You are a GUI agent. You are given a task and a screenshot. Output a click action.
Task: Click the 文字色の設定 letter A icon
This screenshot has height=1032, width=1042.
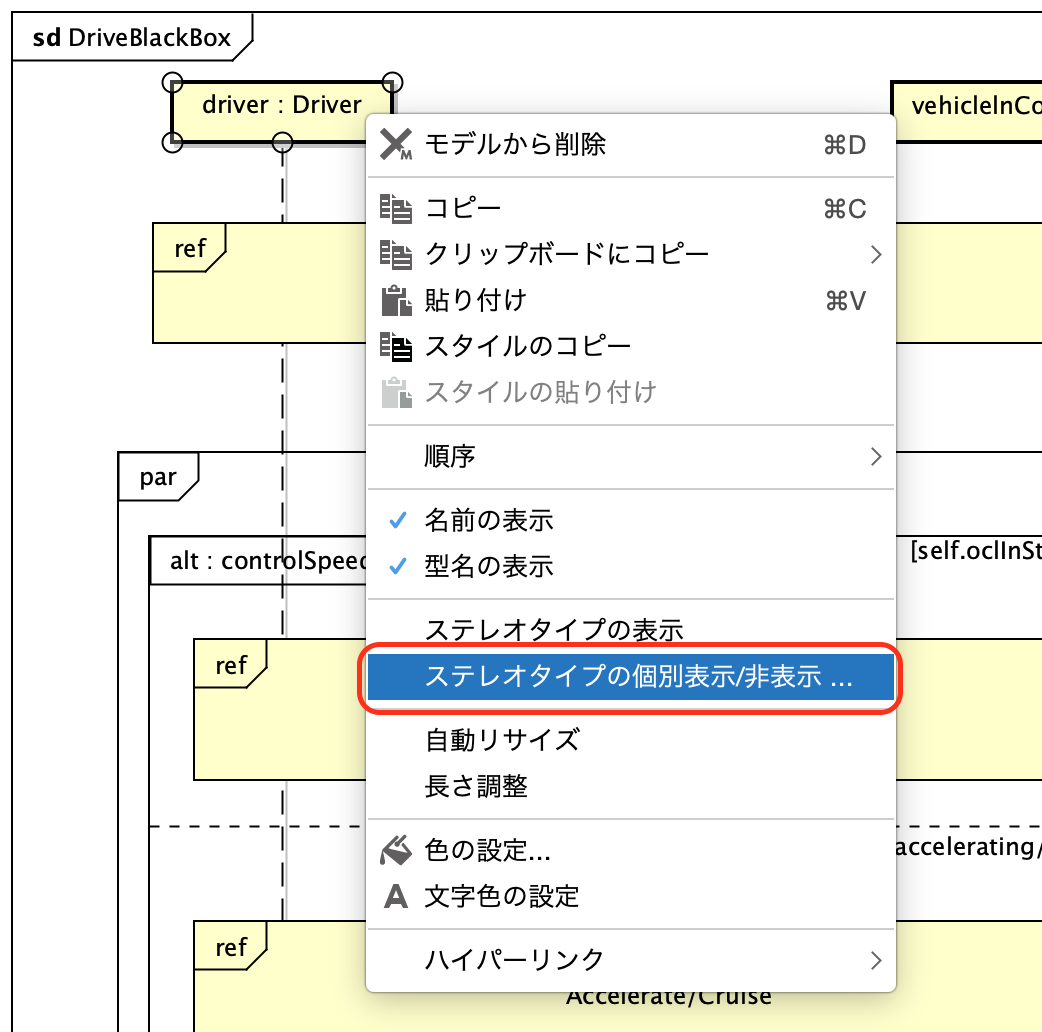coord(396,896)
